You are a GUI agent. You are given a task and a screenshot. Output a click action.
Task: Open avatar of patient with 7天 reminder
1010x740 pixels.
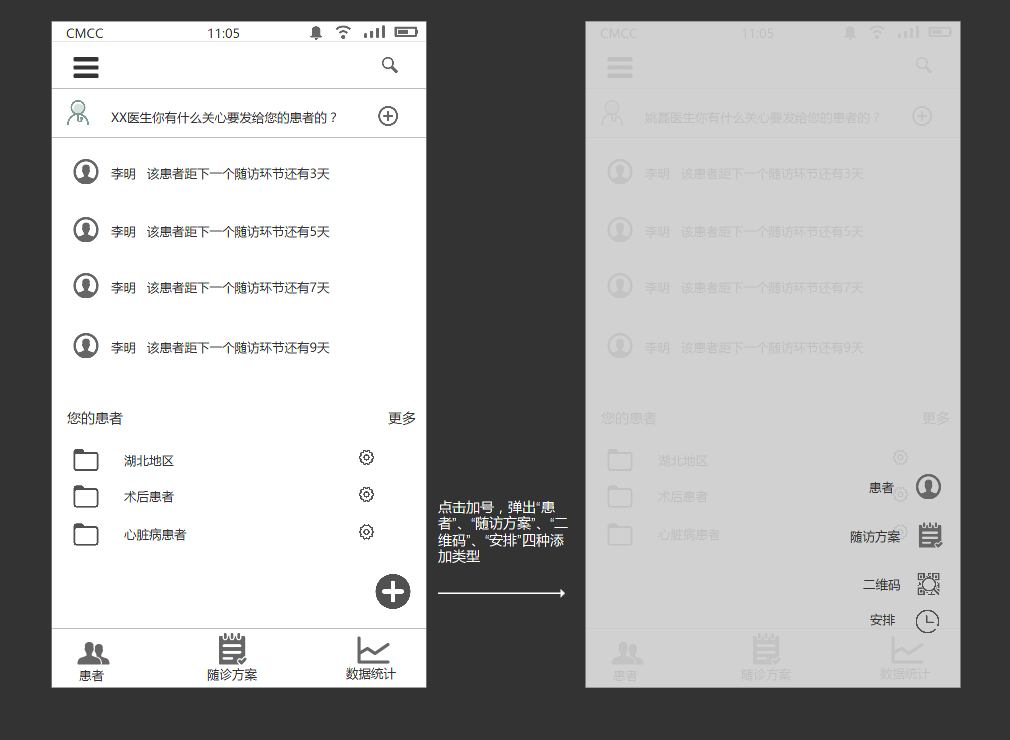pos(86,286)
